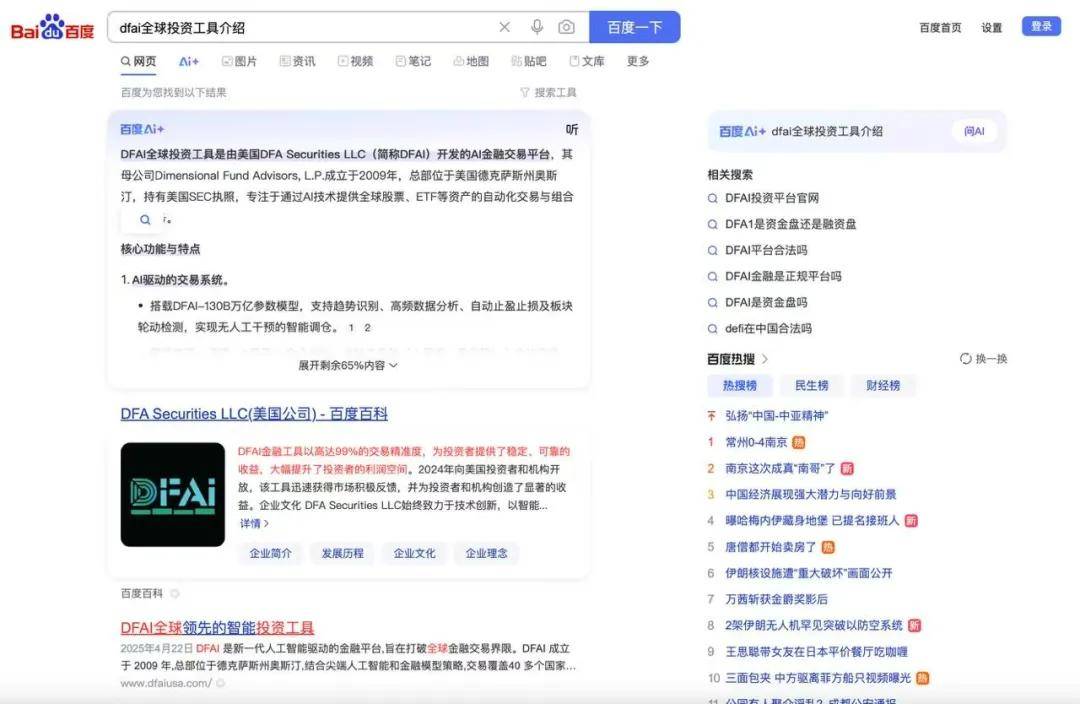This screenshot has height=704, width=1080.
Task: Select the 民生榜 tab
Action: 811,385
